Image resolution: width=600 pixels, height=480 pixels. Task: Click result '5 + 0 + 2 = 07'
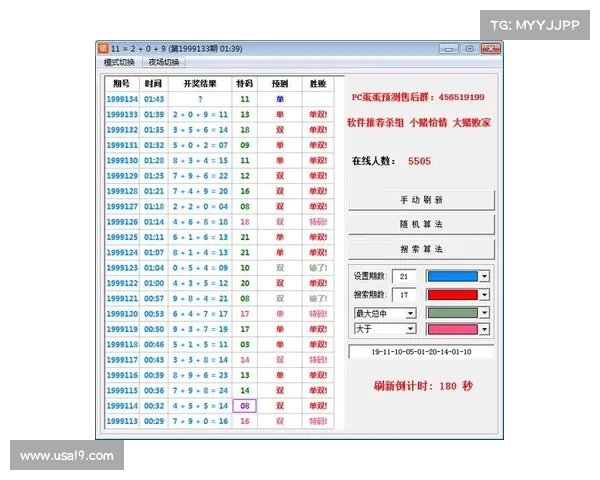point(200,145)
